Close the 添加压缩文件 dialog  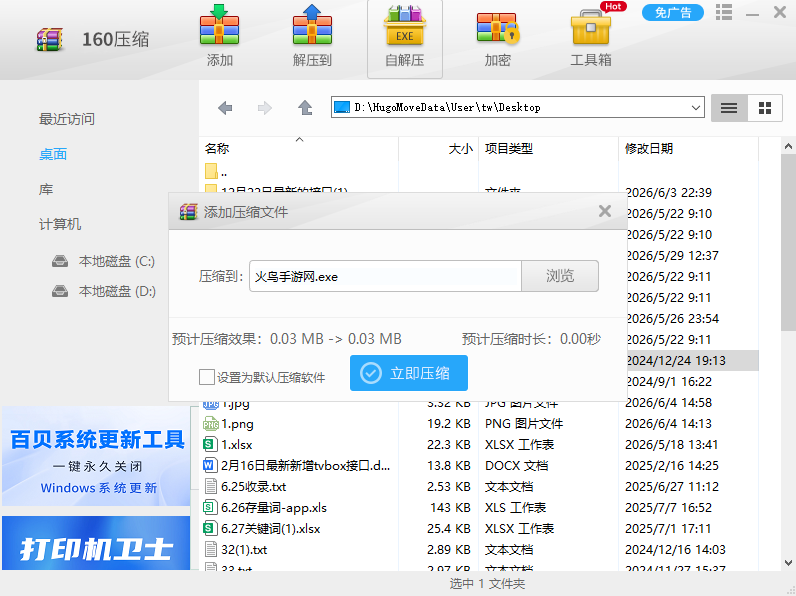(x=605, y=211)
